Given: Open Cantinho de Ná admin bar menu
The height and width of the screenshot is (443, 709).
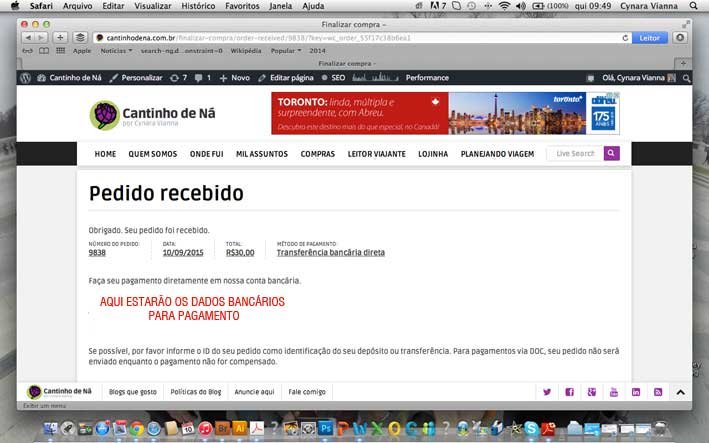Looking at the screenshot, I should coord(70,78).
